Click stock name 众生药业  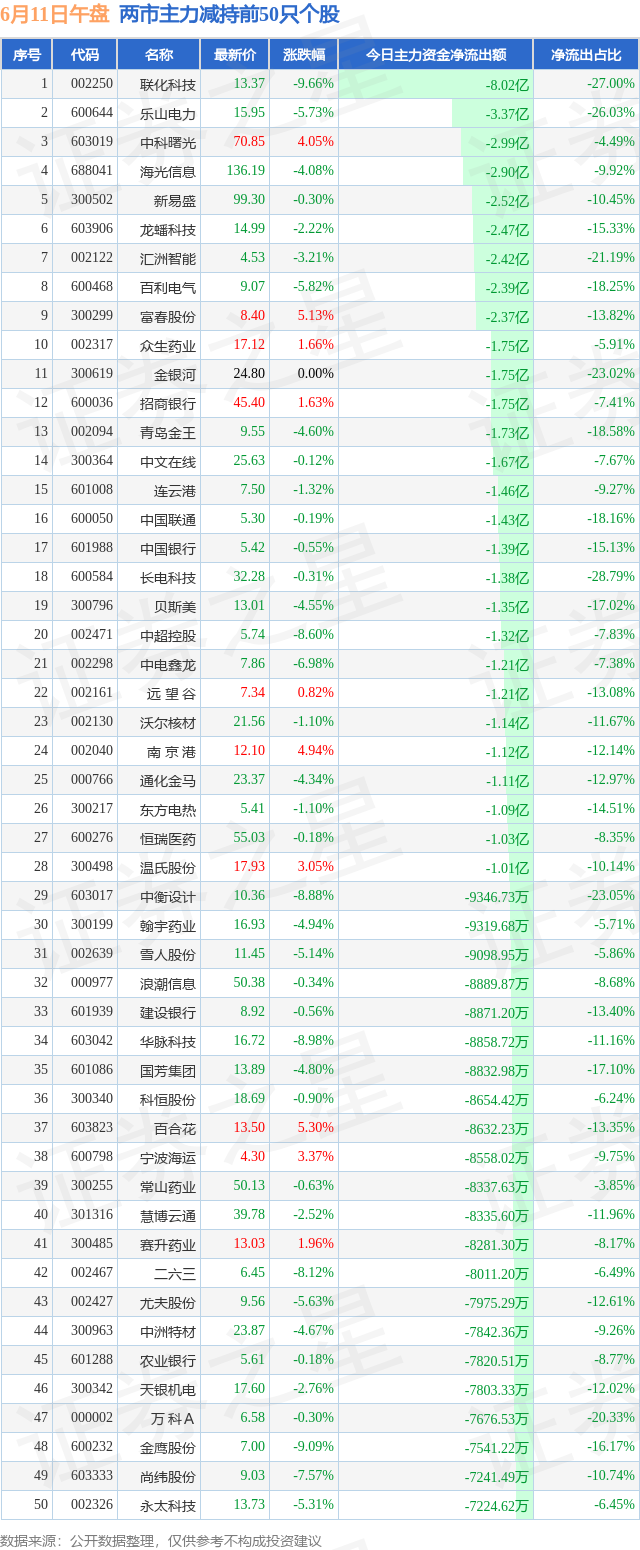coord(168,345)
